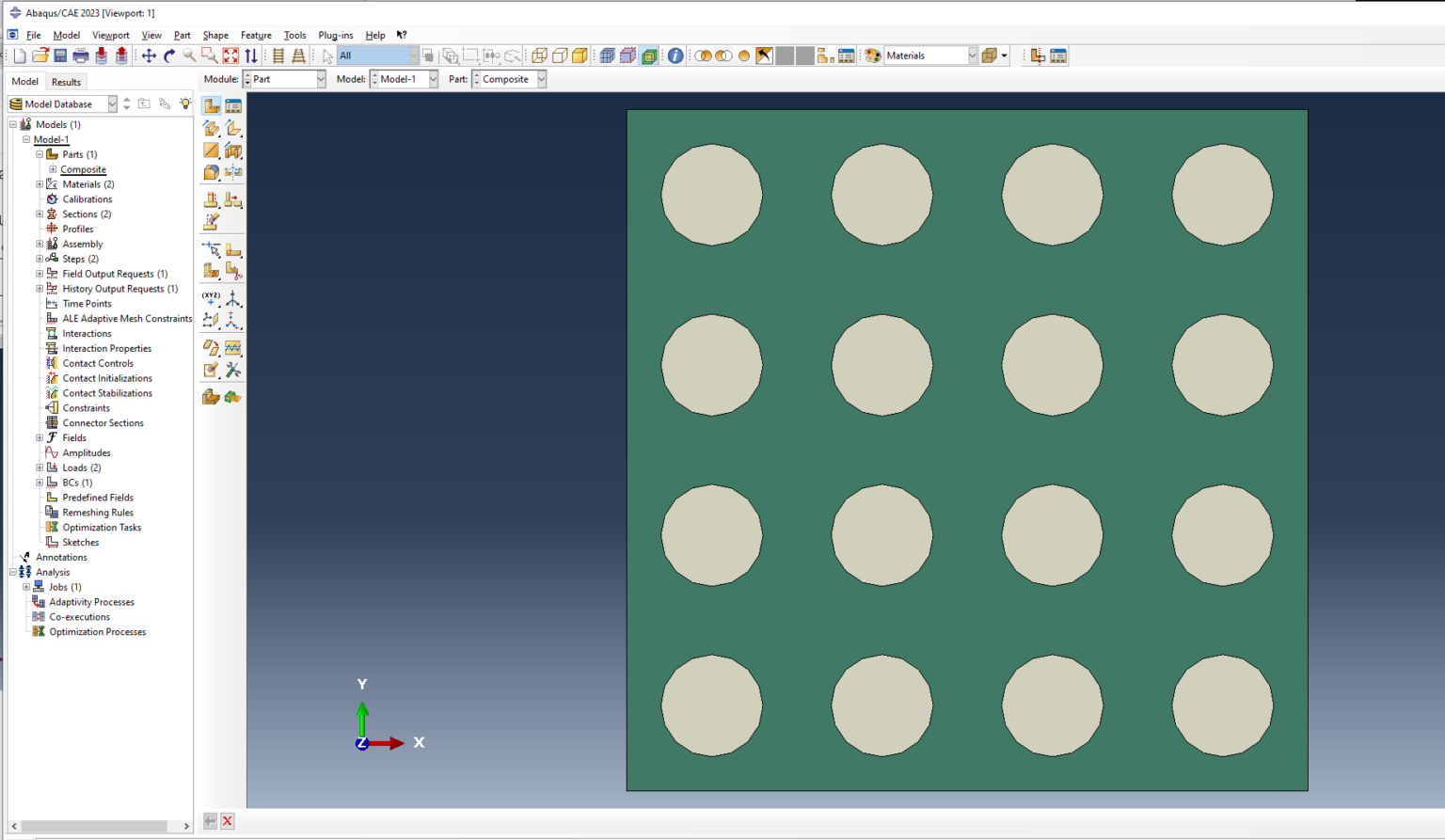Click the New Model Database icon
Viewport: 1445px width, 840px height.
point(20,56)
